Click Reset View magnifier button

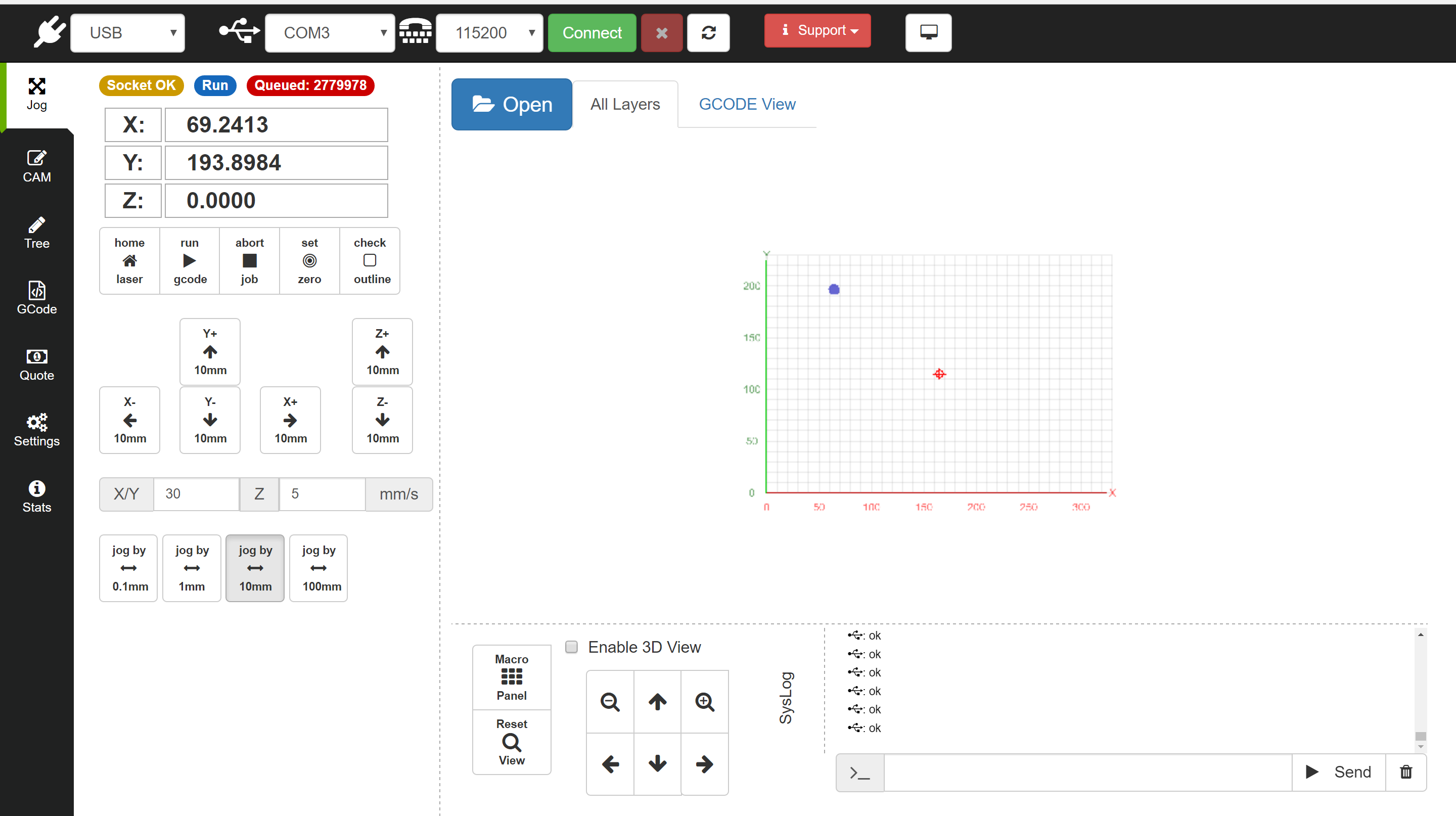click(512, 742)
